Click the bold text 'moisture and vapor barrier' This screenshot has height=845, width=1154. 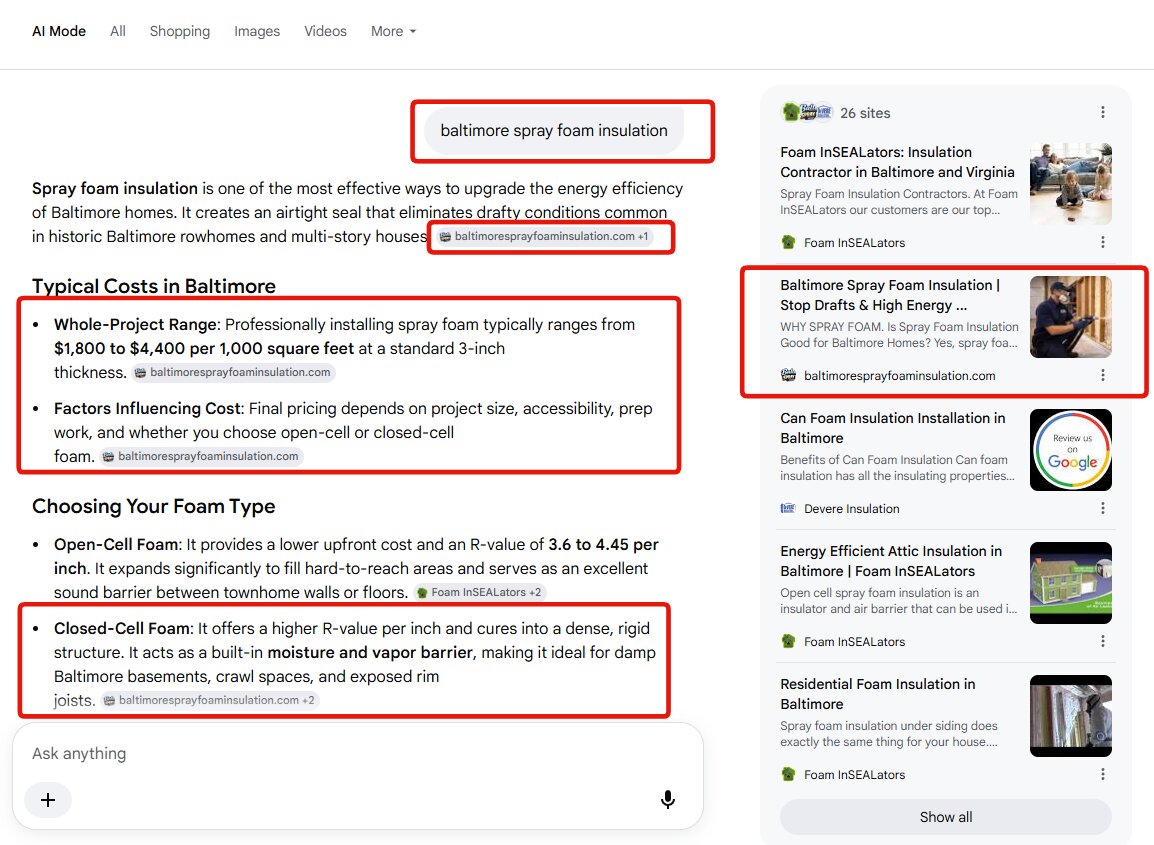coord(369,652)
